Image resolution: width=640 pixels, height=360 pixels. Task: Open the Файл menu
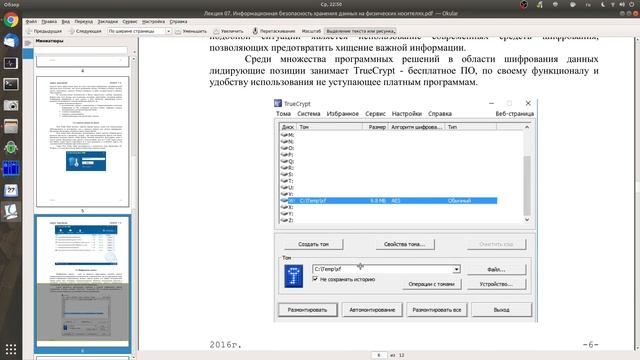31,22
